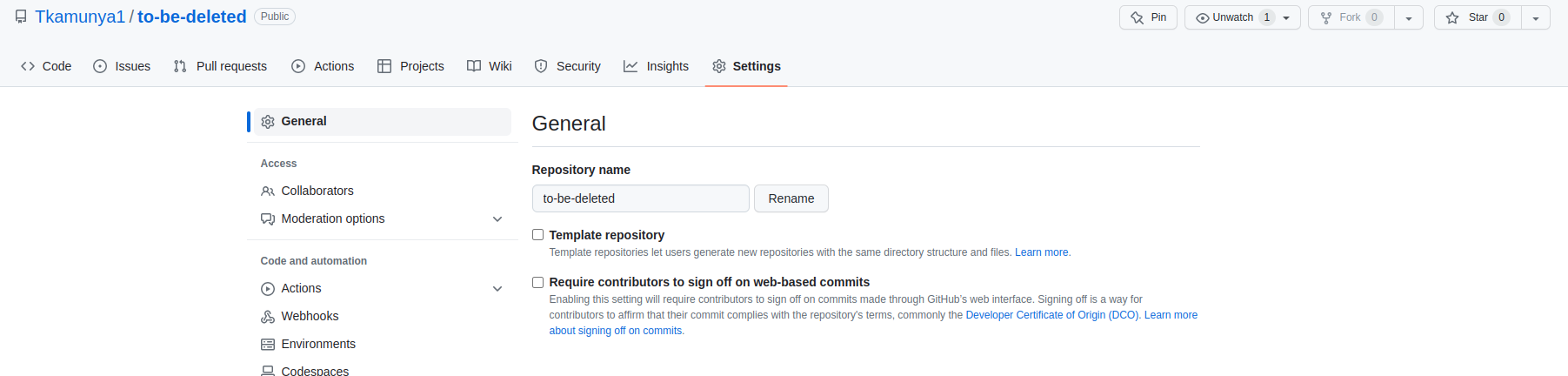
Task: Click the pin icon on the Pin button
Action: coord(1137,17)
